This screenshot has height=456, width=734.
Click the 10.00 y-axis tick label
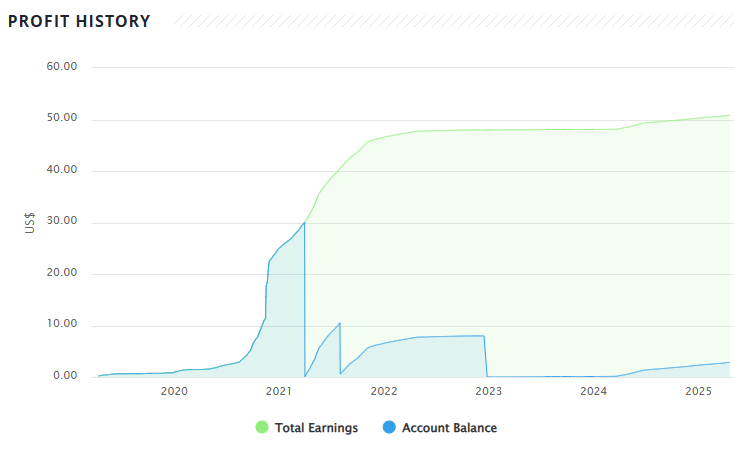click(x=63, y=325)
